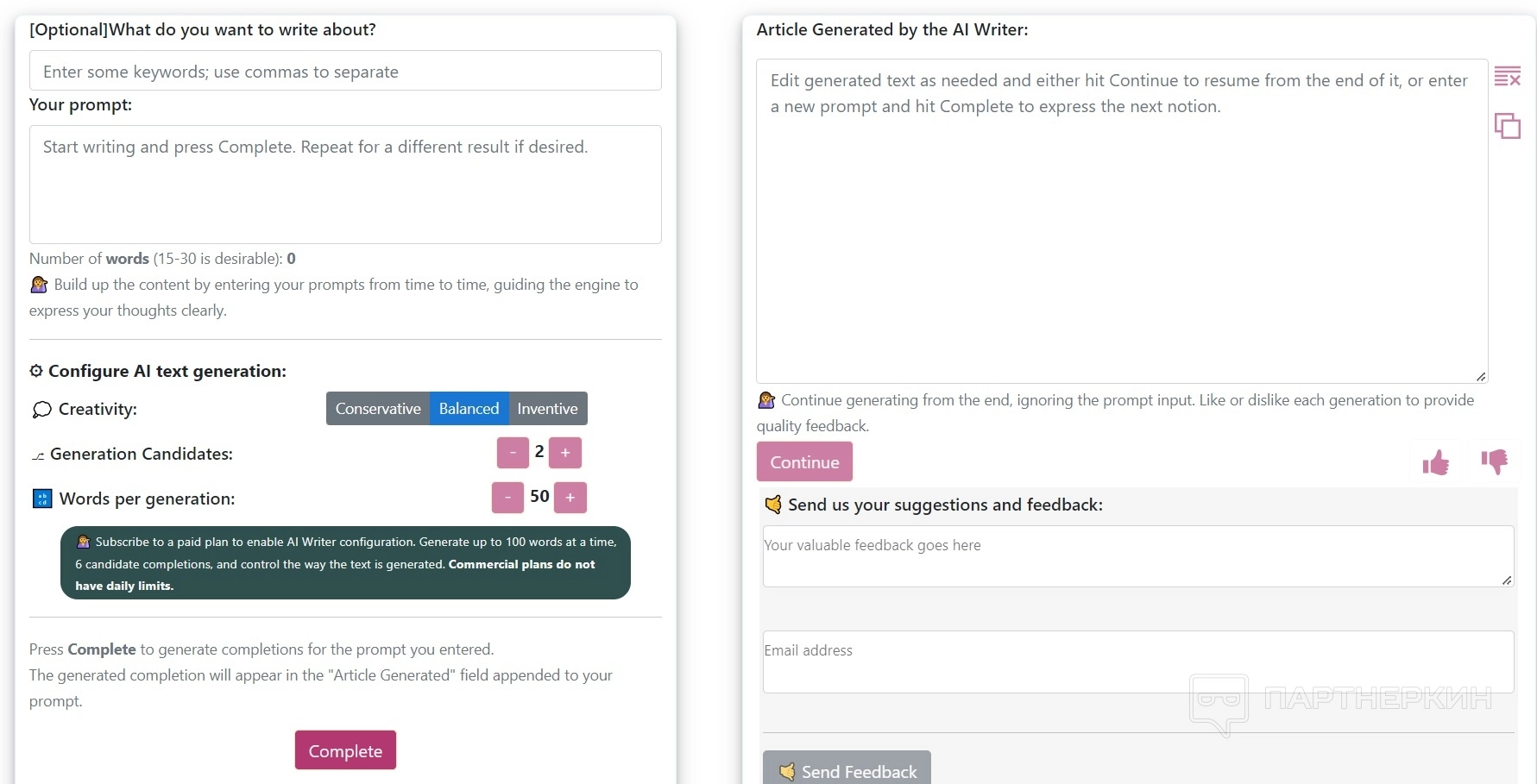
Task: Click the clear generated text icon
Action: tap(1507, 77)
